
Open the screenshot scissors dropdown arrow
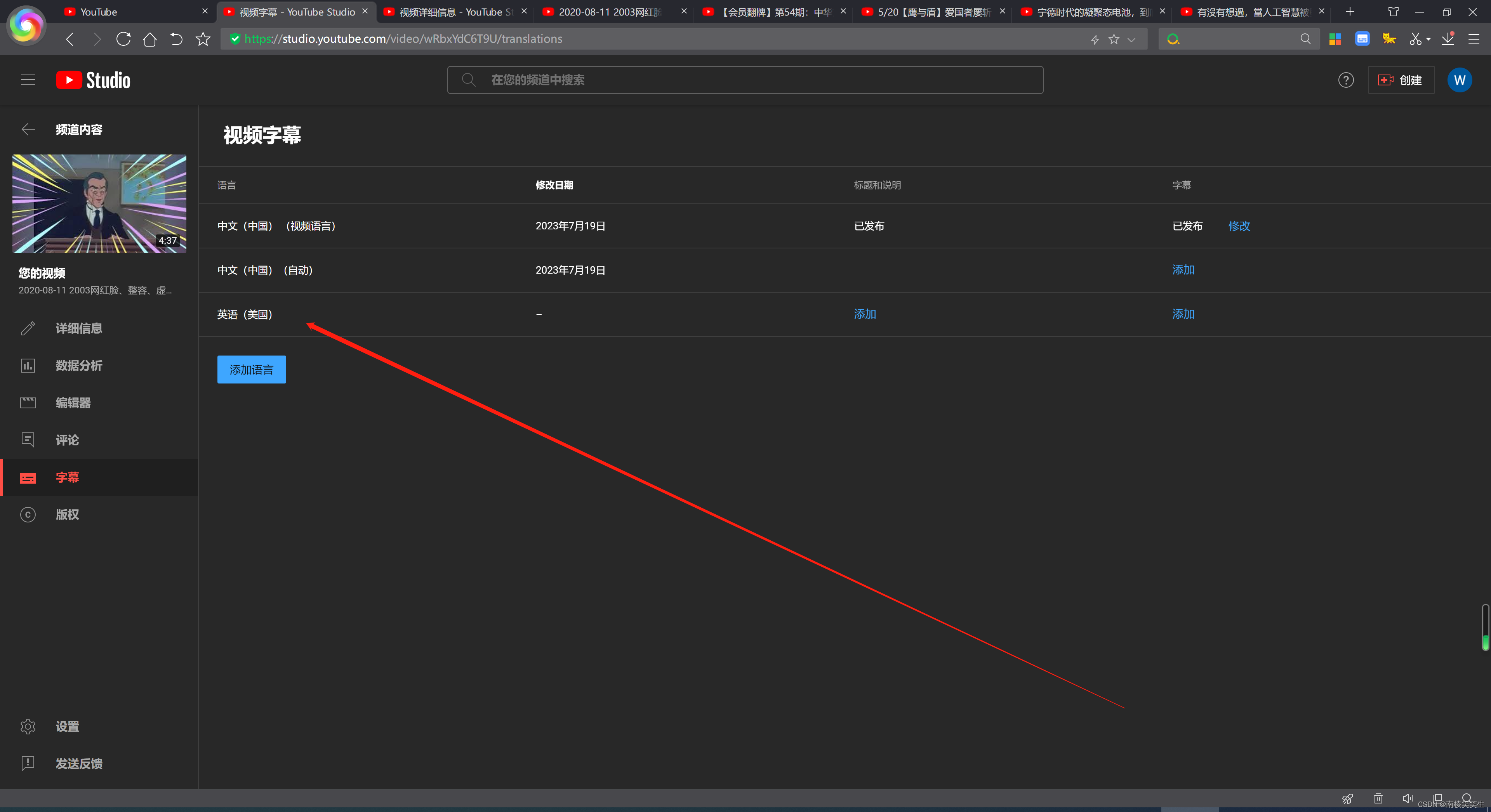coord(1428,39)
